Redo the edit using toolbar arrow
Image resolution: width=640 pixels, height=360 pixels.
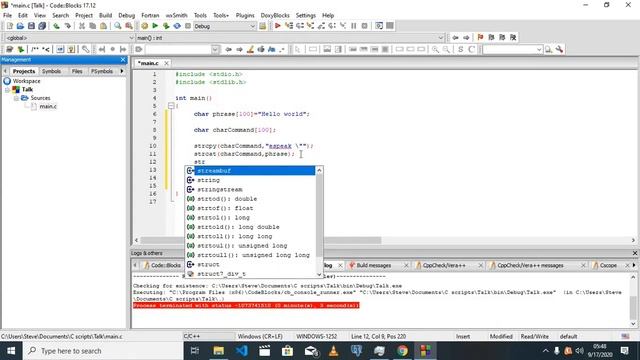(67, 26)
